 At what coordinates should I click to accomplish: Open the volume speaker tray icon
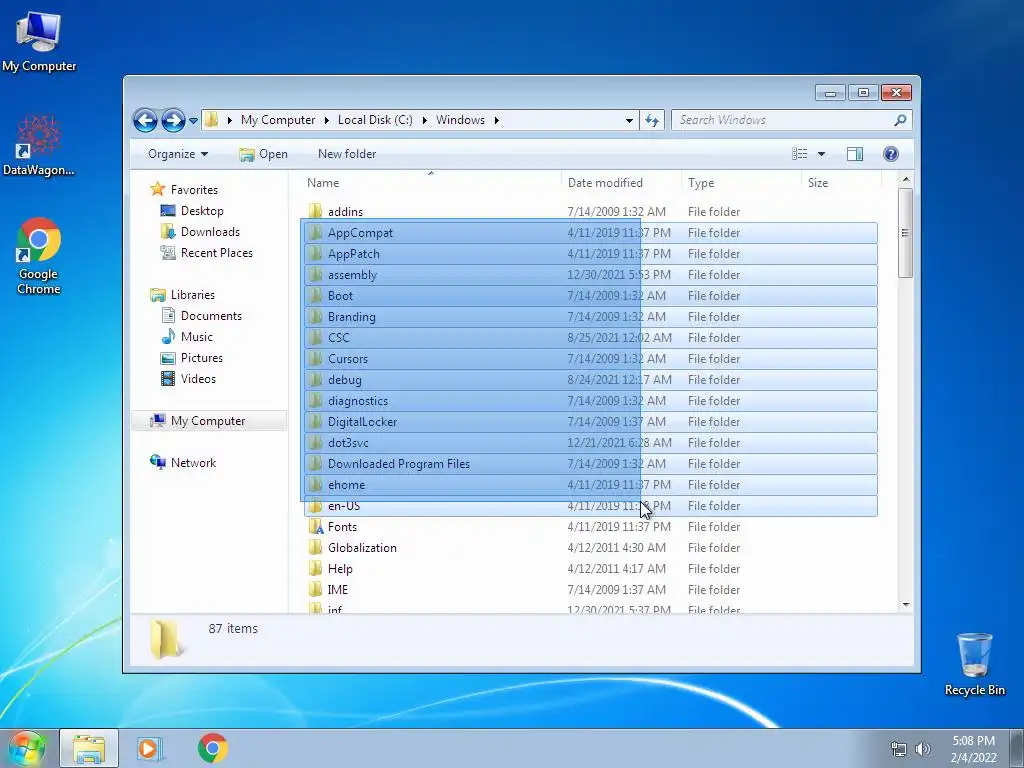(922, 749)
